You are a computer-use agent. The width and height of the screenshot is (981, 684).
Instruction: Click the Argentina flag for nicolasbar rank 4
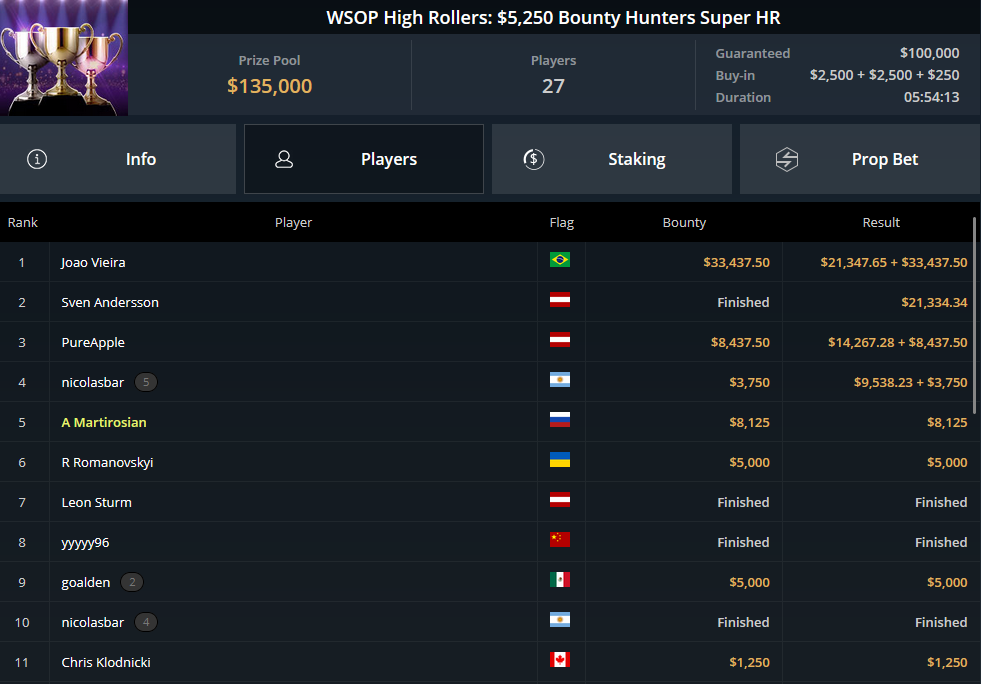coord(560,380)
